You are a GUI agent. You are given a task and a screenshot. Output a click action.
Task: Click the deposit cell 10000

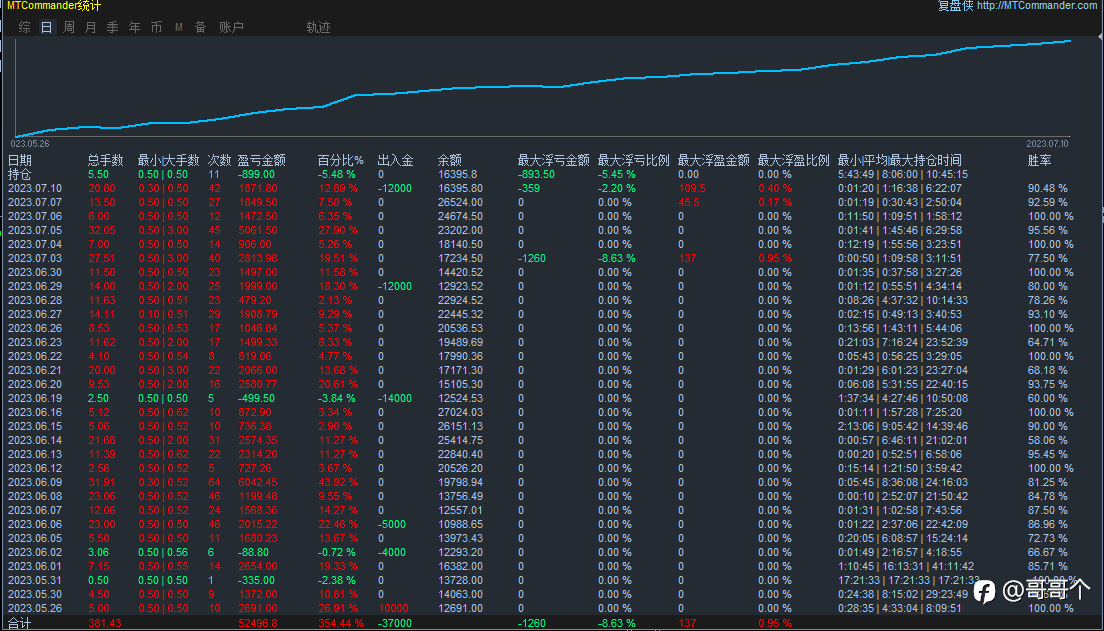(x=393, y=608)
